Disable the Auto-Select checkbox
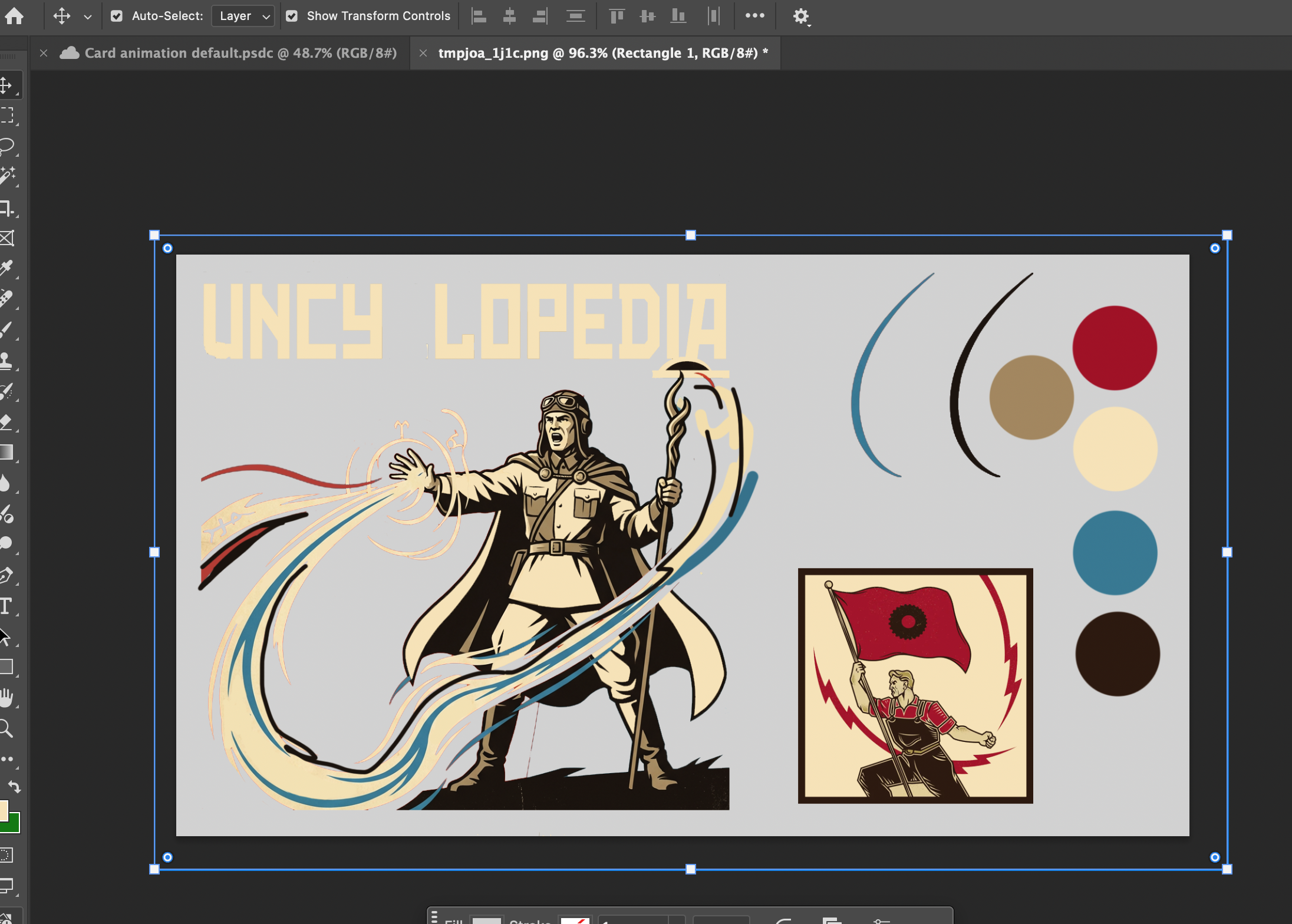Viewport: 1292px width, 924px height. (x=117, y=16)
